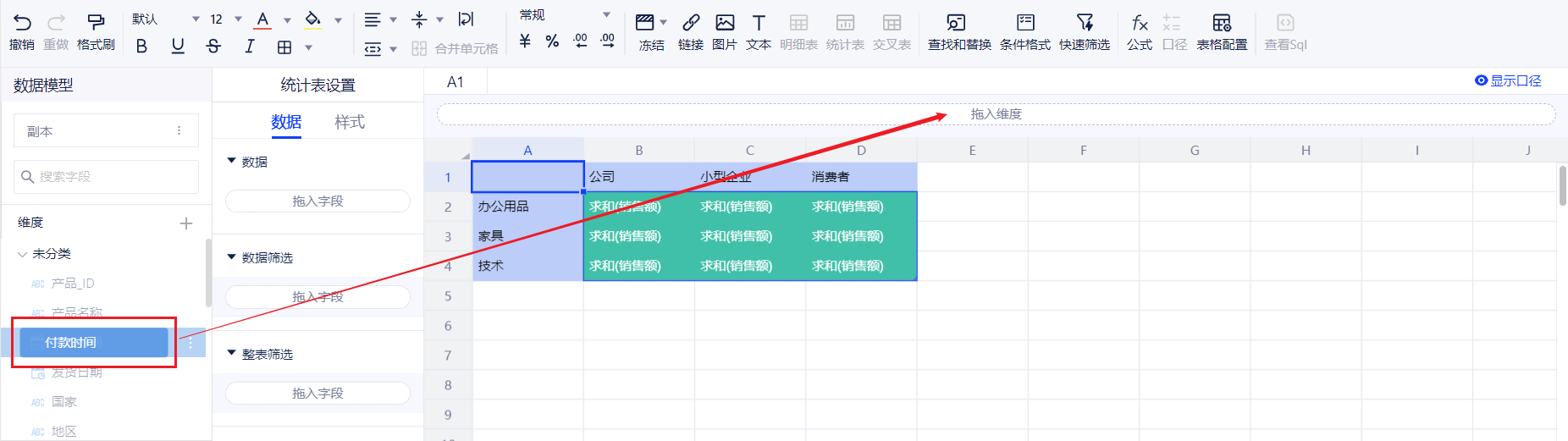
Task: Open the find and replace (查找和替换) tool
Action: 958,23
